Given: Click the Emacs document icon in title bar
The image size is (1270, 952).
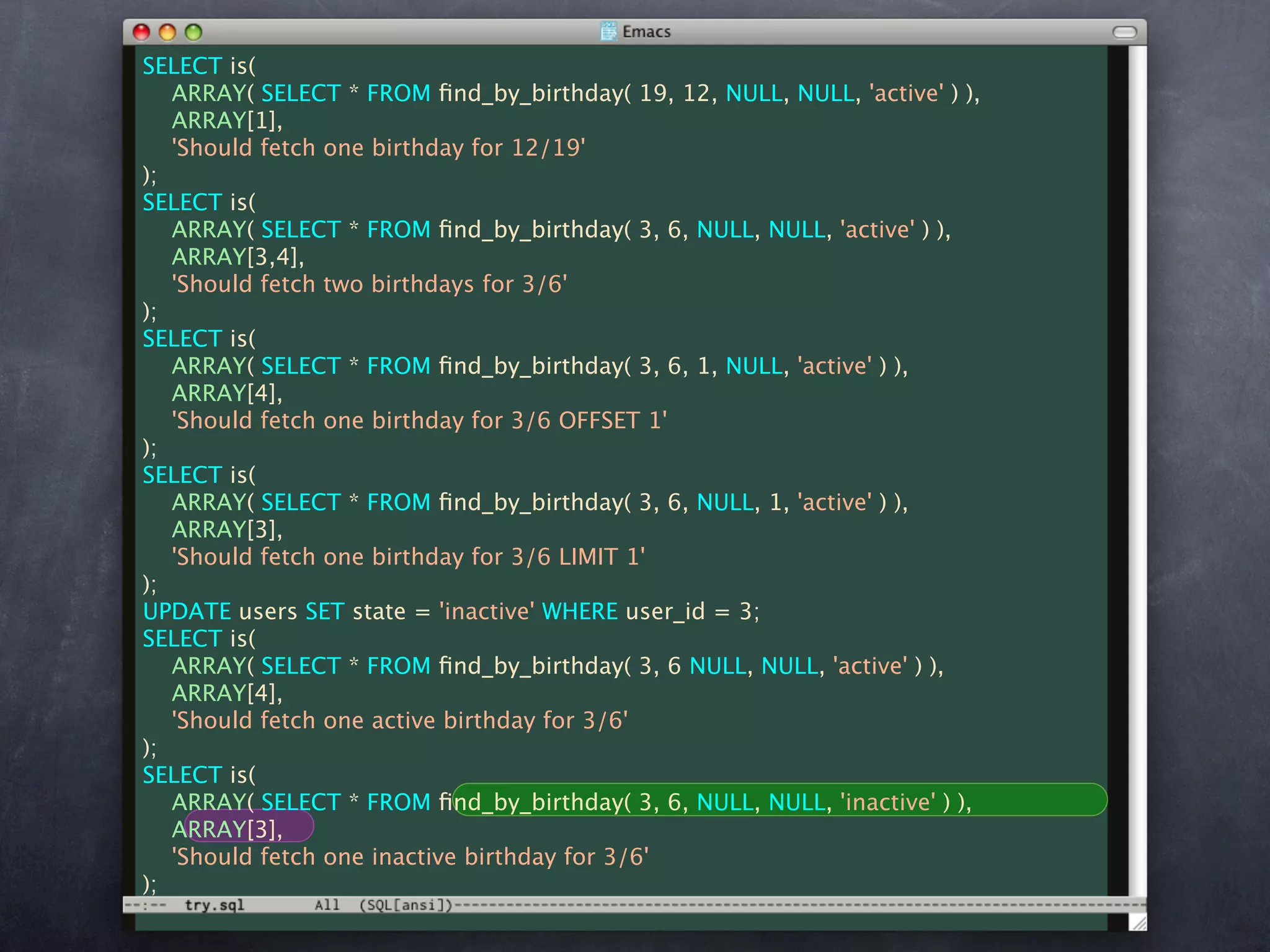Looking at the screenshot, I should tap(609, 31).
